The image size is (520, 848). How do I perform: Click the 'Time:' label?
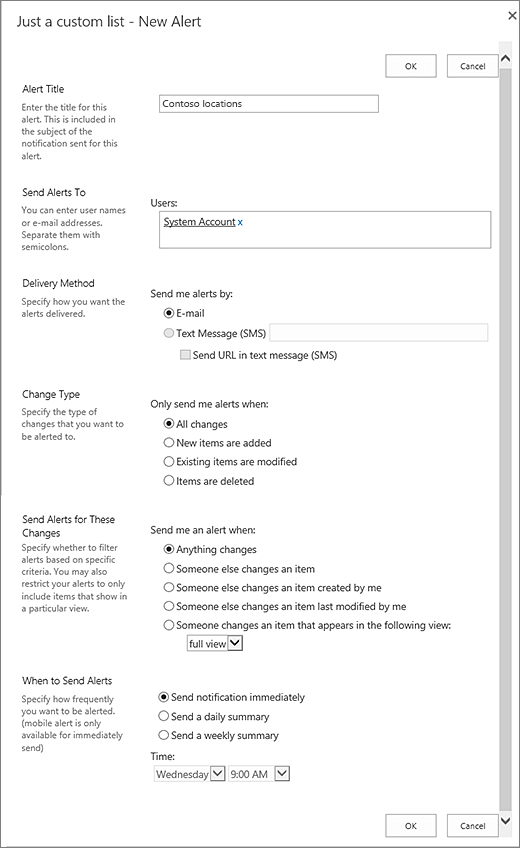pyautogui.click(x=163, y=756)
